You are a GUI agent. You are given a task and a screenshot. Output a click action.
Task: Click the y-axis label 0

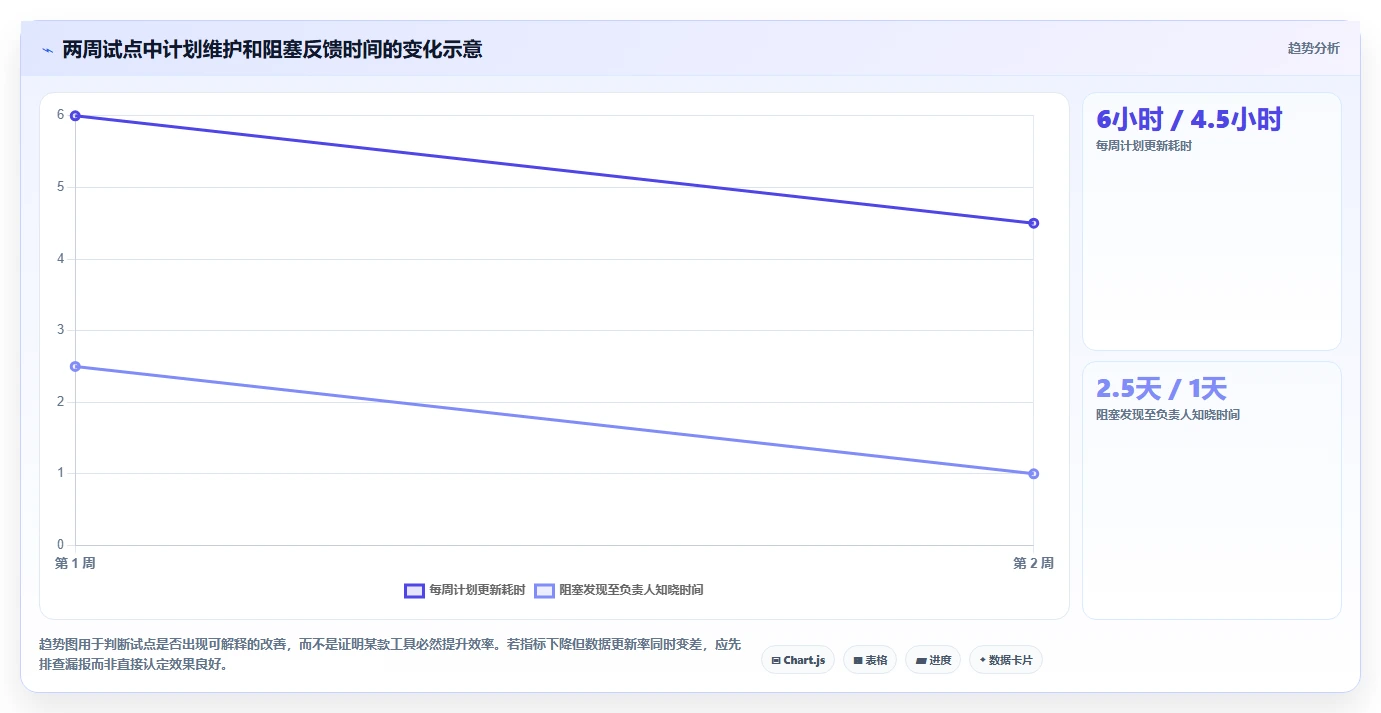click(60, 545)
